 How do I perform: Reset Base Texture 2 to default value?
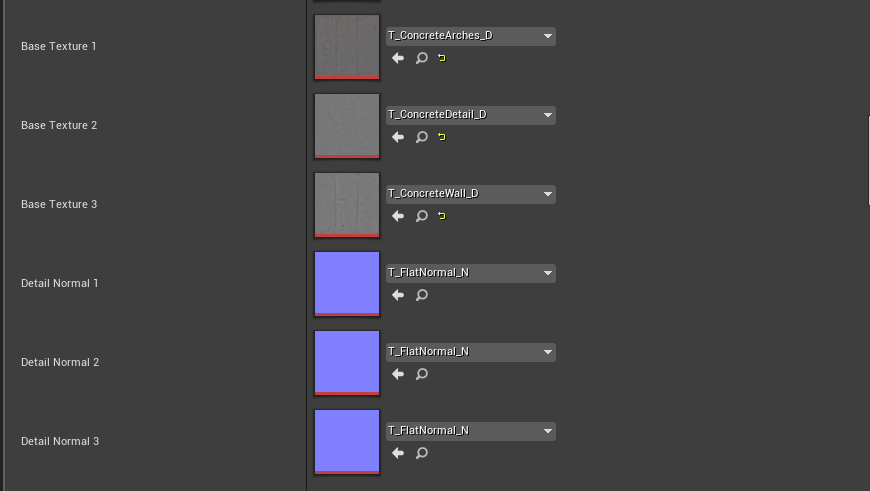(442, 137)
